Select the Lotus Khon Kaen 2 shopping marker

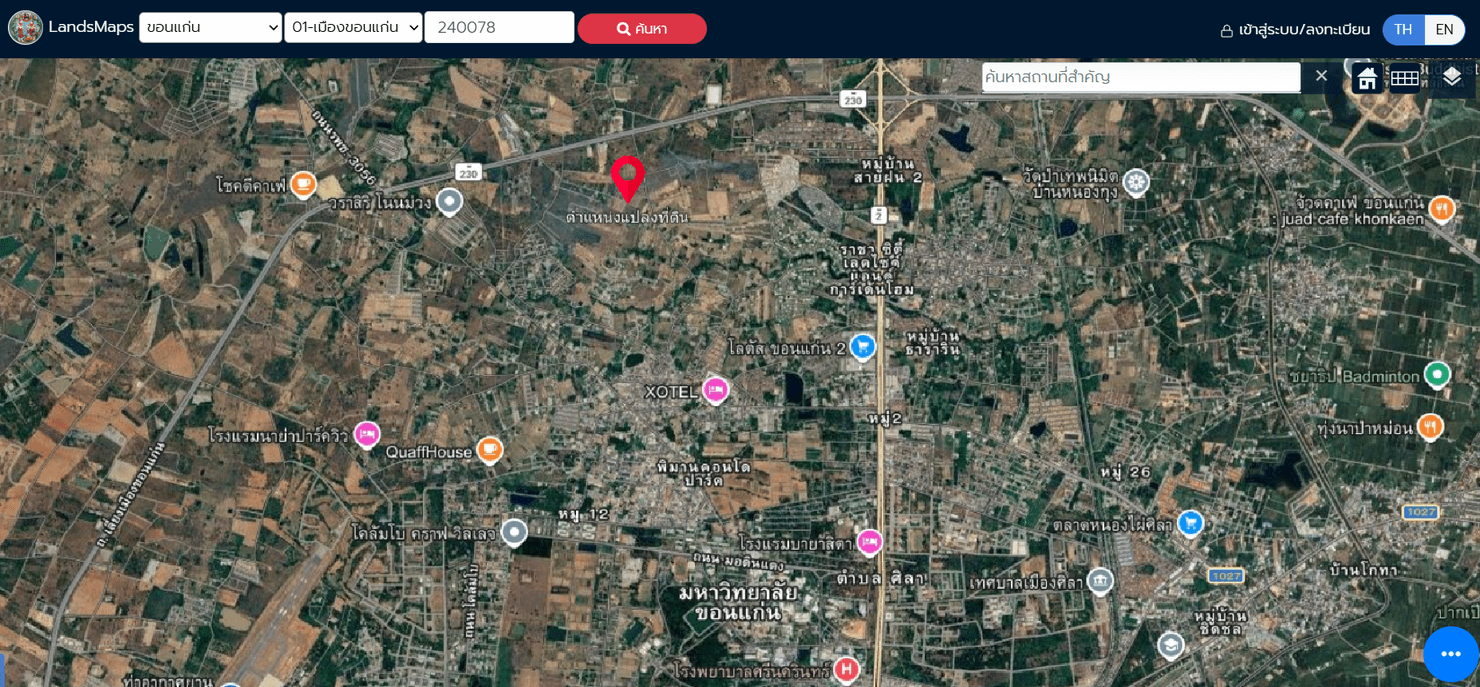point(862,347)
